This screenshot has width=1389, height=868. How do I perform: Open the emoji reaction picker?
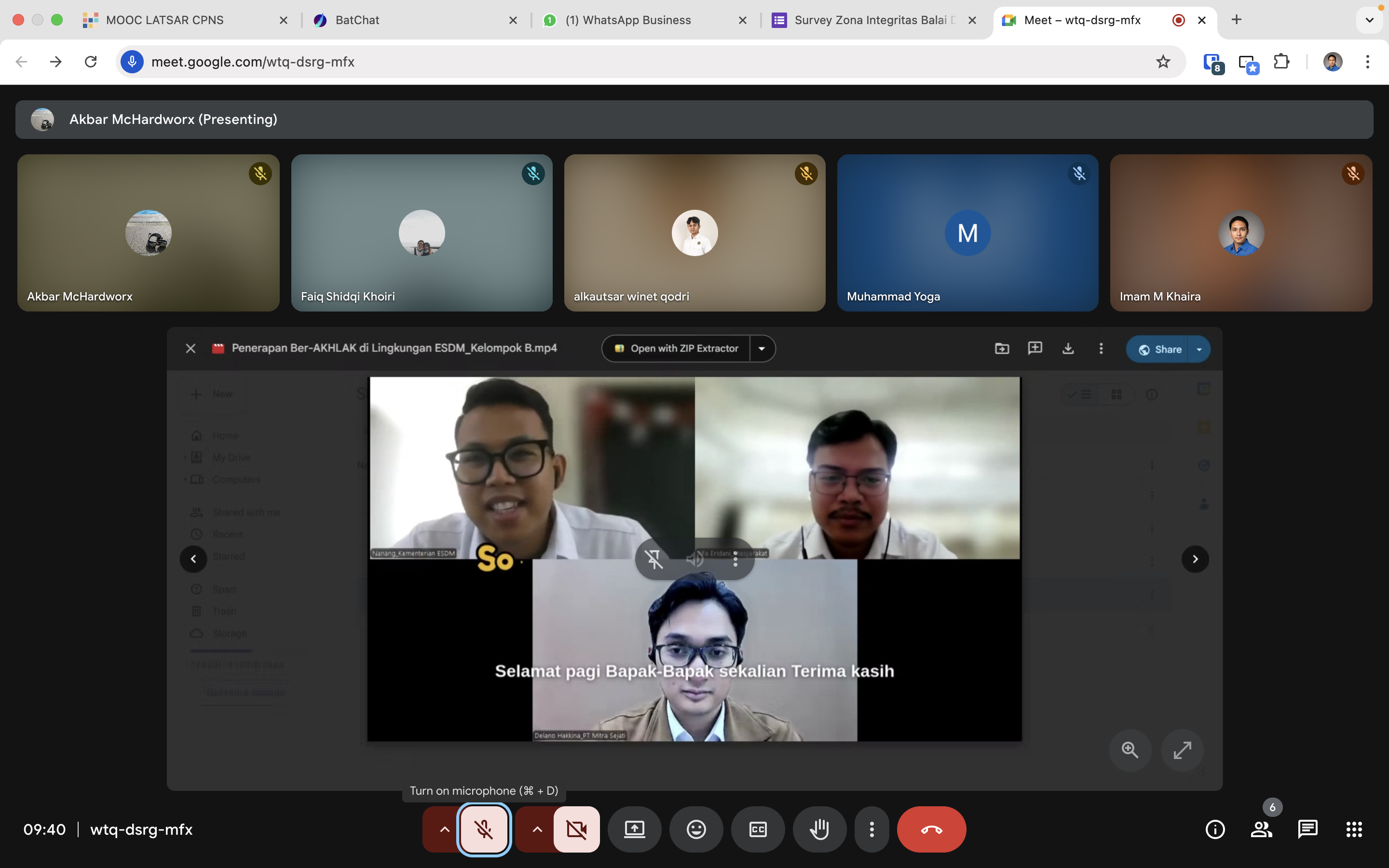(x=695, y=829)
